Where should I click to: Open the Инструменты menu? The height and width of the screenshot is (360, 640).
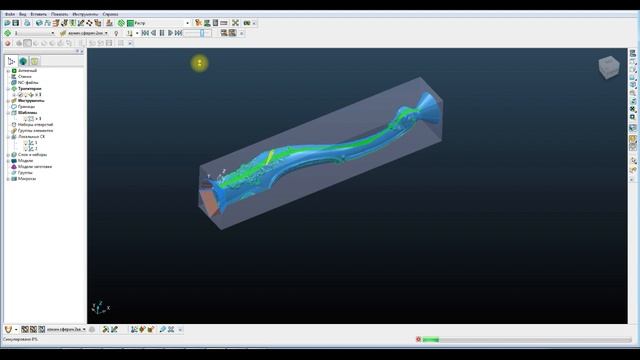(85, 14)
